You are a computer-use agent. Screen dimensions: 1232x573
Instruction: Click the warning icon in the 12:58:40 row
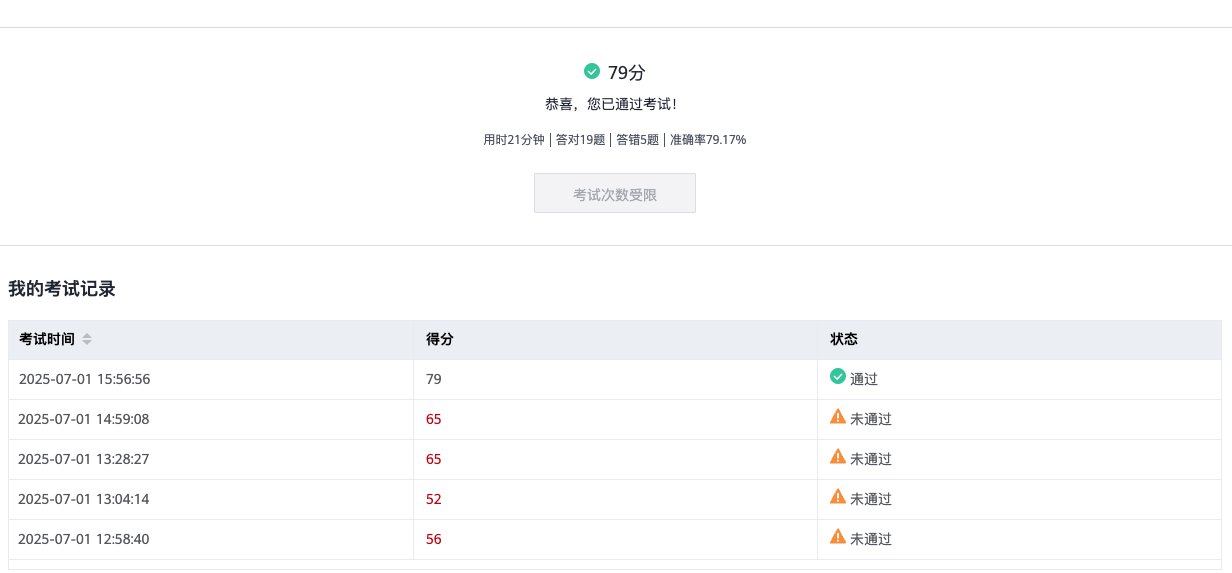838,537
